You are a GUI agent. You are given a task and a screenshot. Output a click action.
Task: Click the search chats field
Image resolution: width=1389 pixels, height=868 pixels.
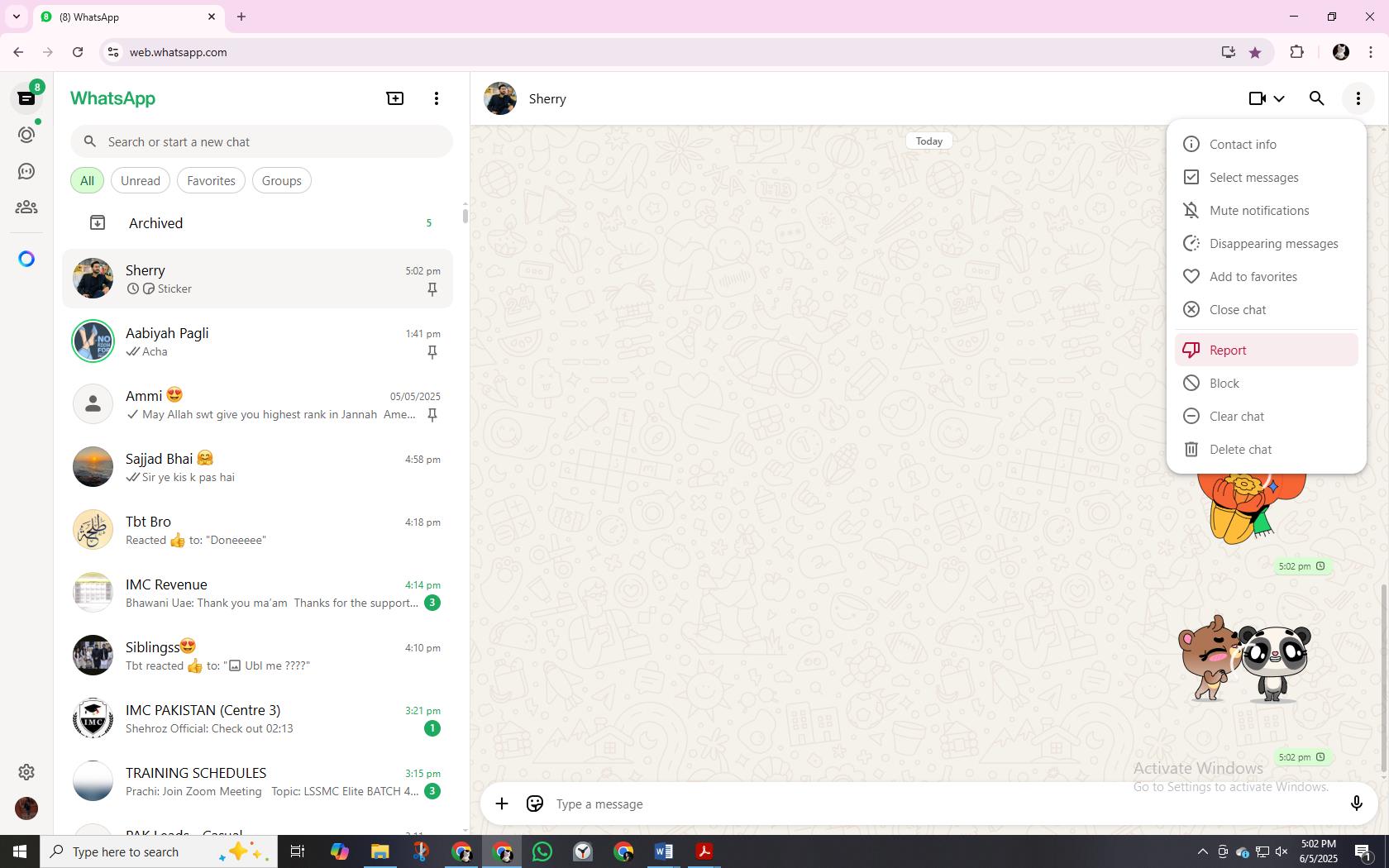click(261, 142)
